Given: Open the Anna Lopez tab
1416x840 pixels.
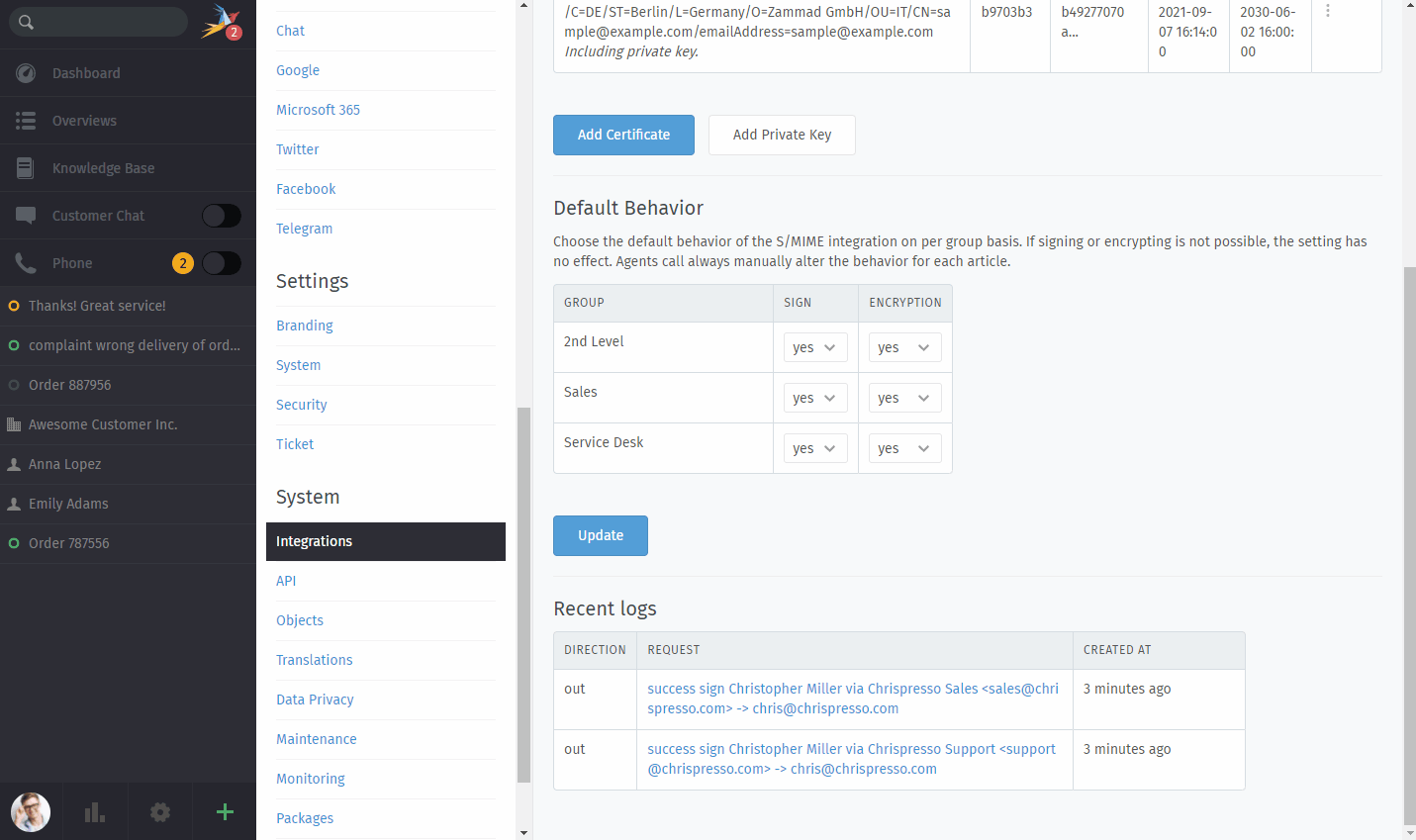Looking at the screenshot, I should (128, 464).
